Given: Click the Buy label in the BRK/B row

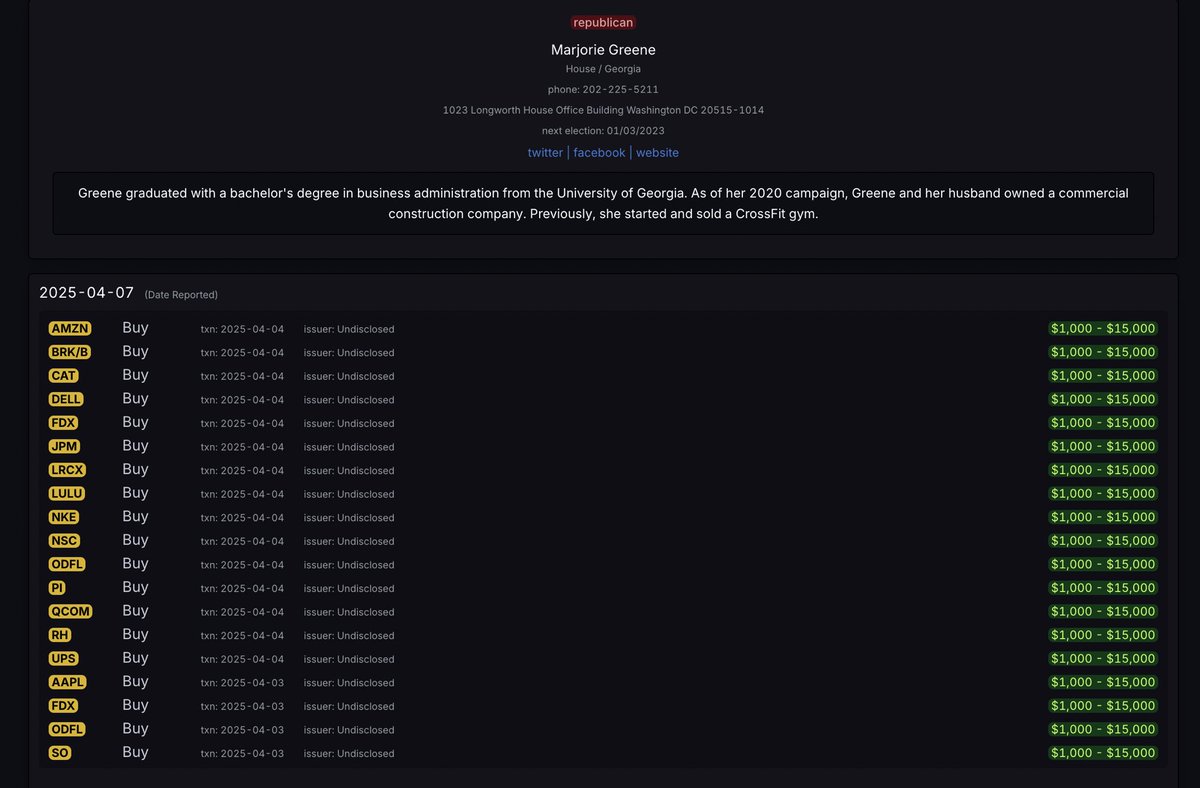Looking at the screenshot, I should point(135,351).
